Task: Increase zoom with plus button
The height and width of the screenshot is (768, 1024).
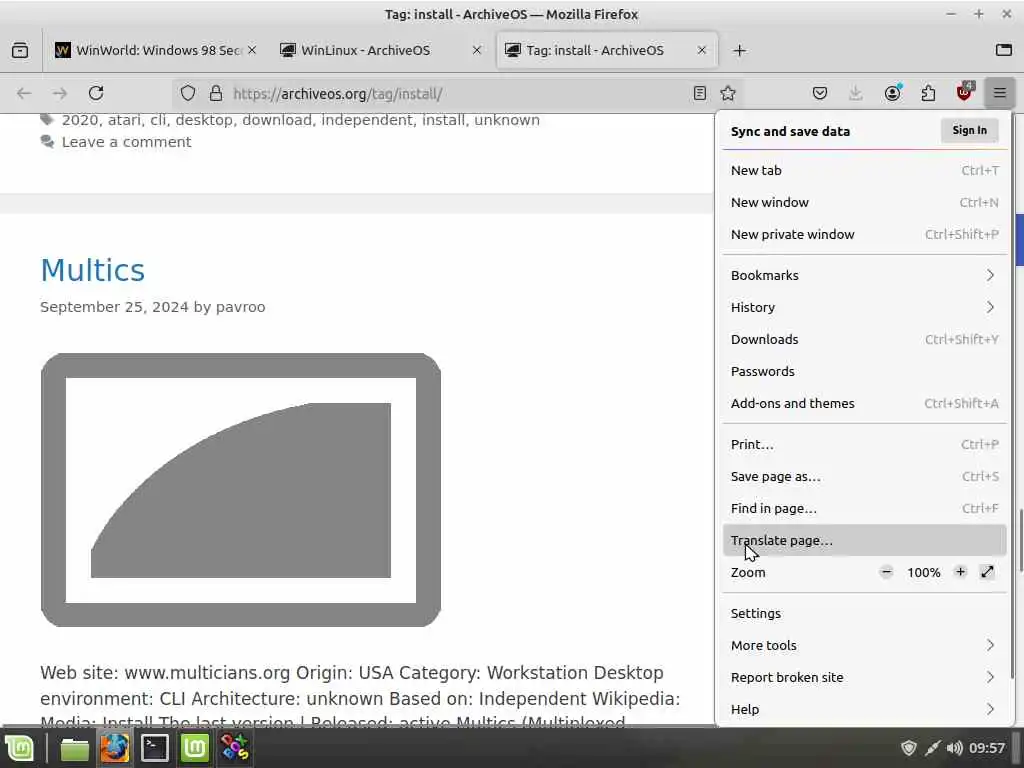Action: [960, 572]
